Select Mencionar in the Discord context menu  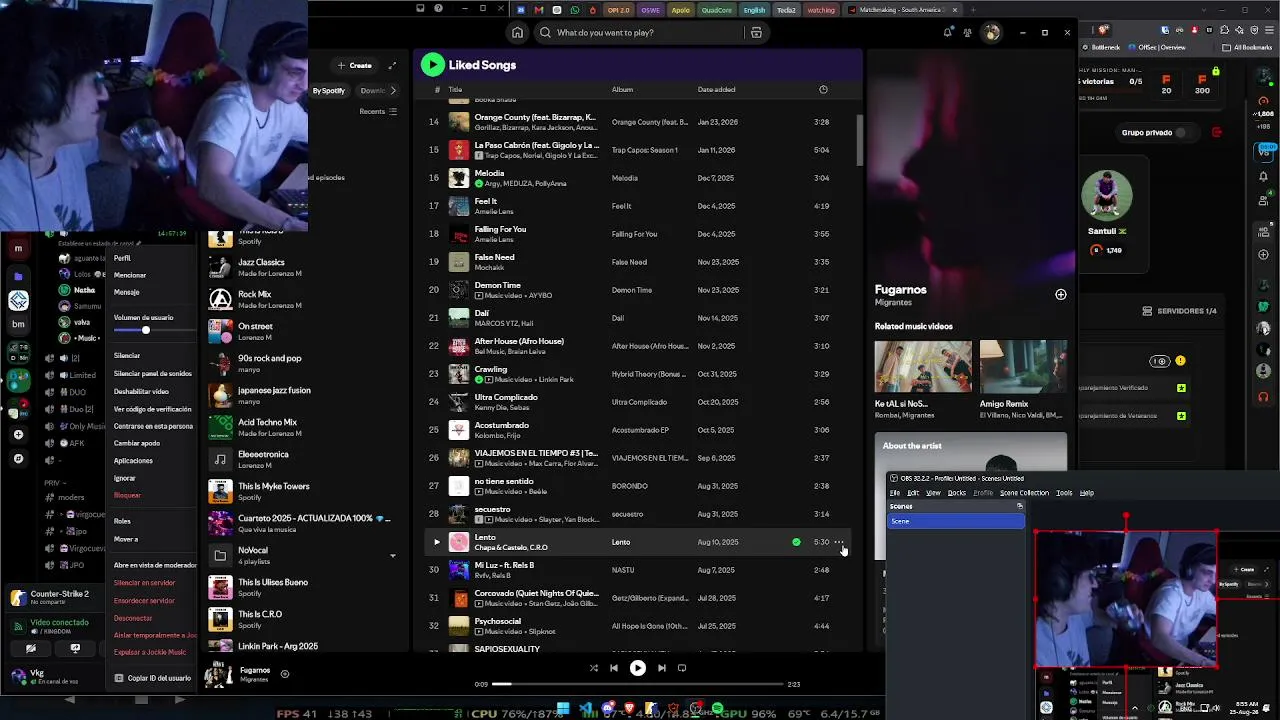pyautogui.click(x=130, y=275)
